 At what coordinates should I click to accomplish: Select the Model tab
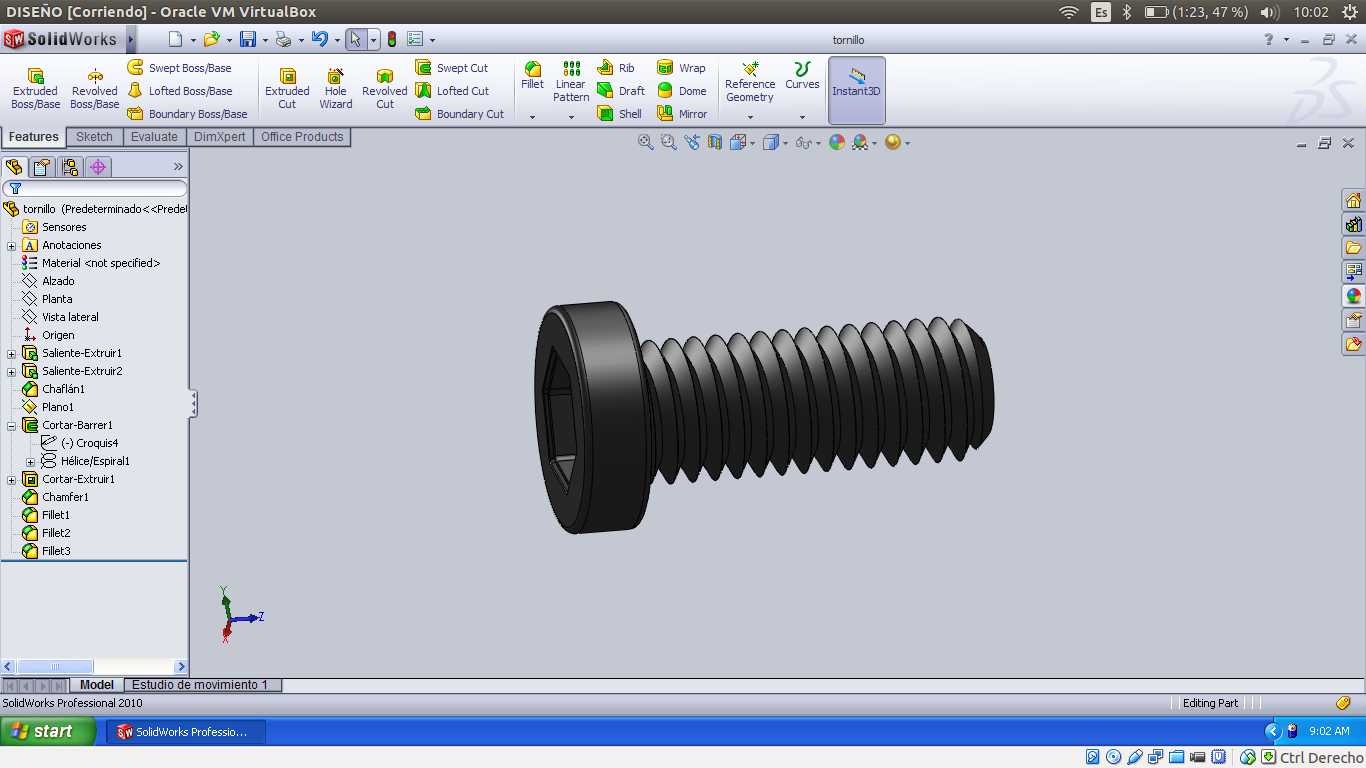click(97, 685)
